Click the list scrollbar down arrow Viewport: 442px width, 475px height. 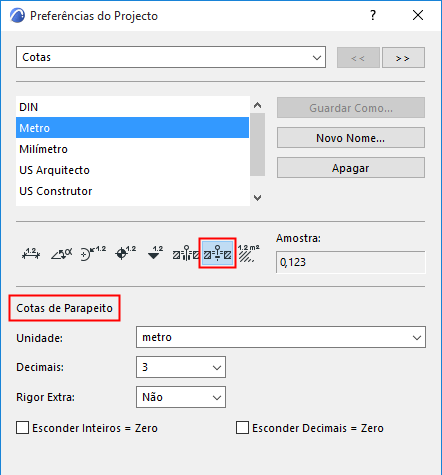click(257, 198)
